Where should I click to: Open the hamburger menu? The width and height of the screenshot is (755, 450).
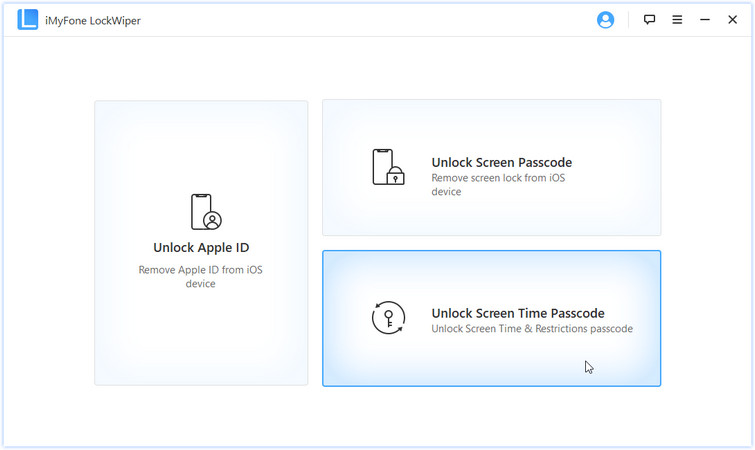point(677,20)
